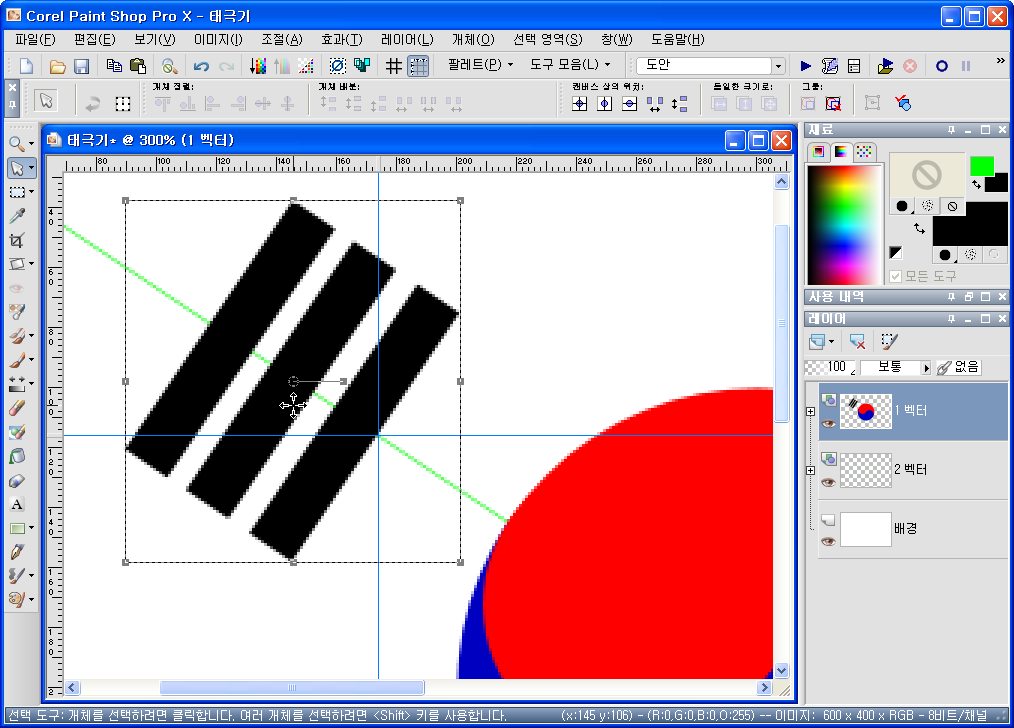Image resolution: width=1014 pixels, height=728 pixels.
Task: Click the vertical scroll down arrow
Action: (781, 670)
